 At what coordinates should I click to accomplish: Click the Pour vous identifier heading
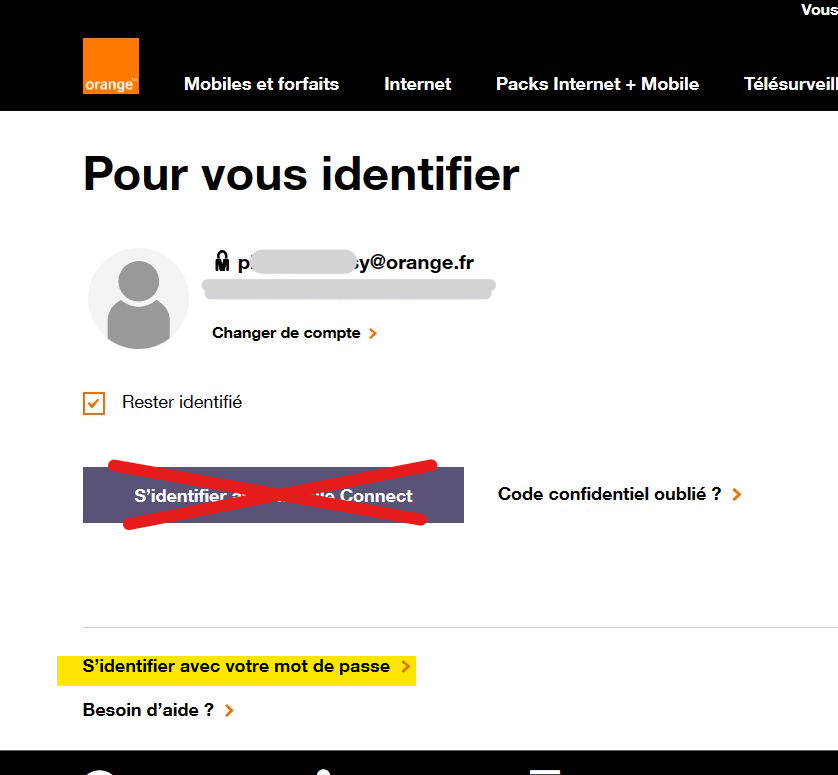pyautogui.click(x=301, y=174)
